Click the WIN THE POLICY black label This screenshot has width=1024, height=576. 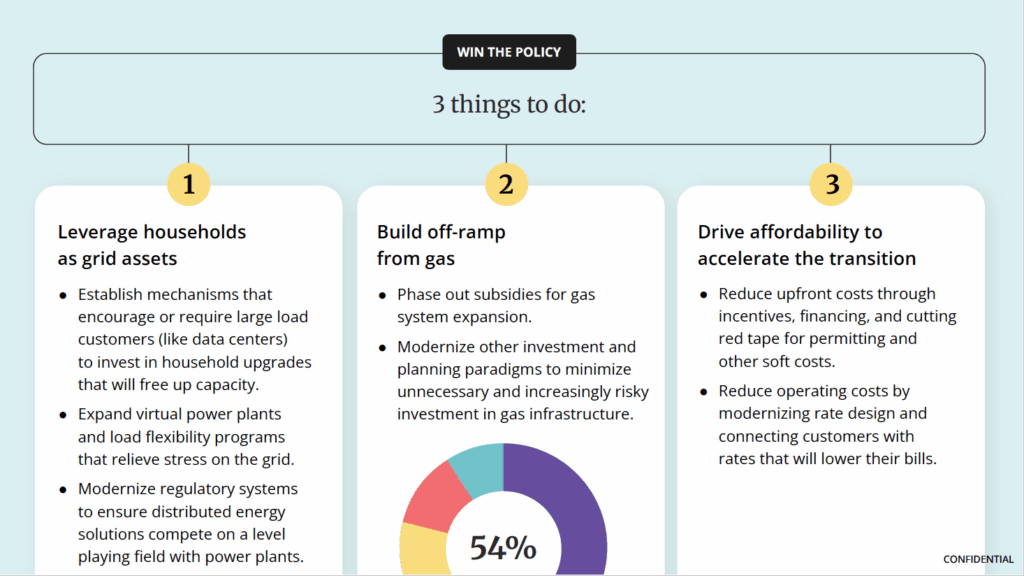(509, 52)
